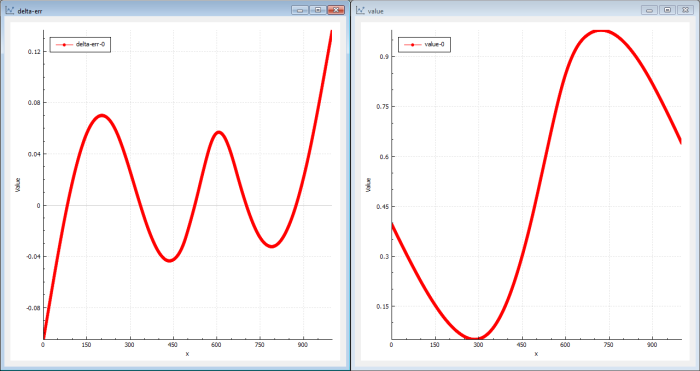Click y-axis label 0.45 in value plot
Viewport: 700px width, 371px height.
point(384,207)
